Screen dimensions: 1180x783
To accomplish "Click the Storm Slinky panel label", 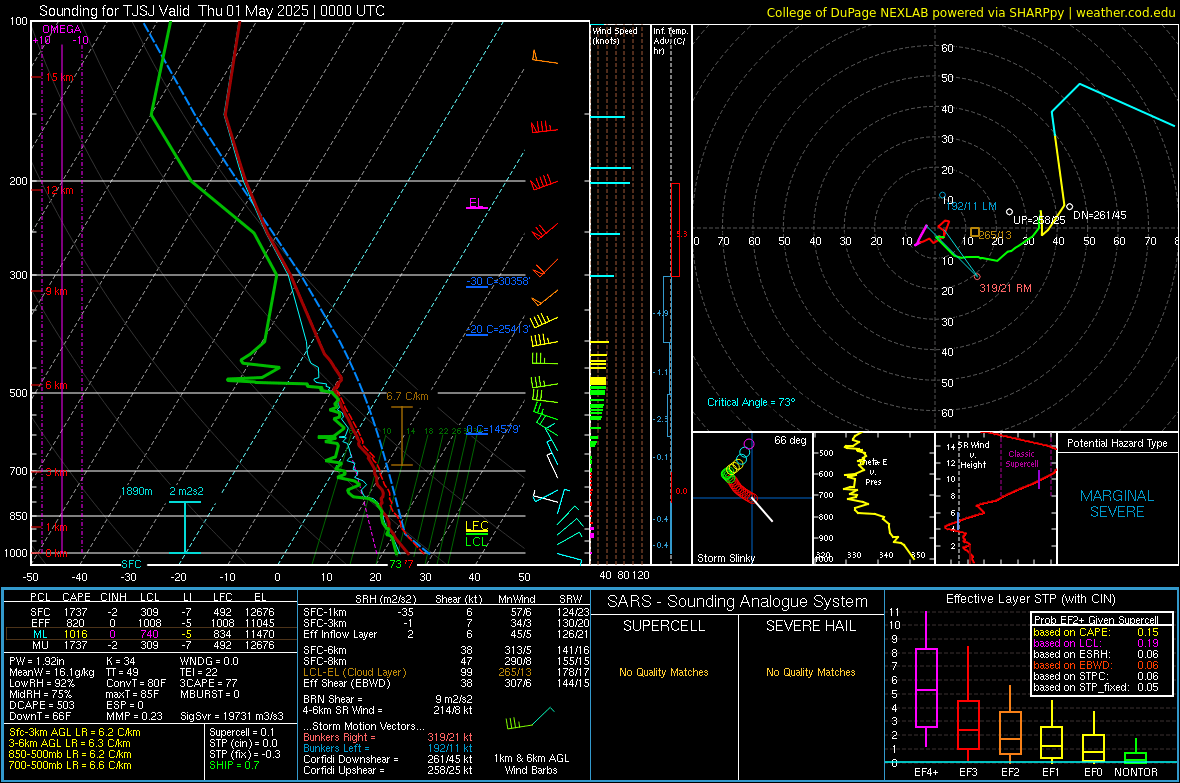I will coord(725,558).
